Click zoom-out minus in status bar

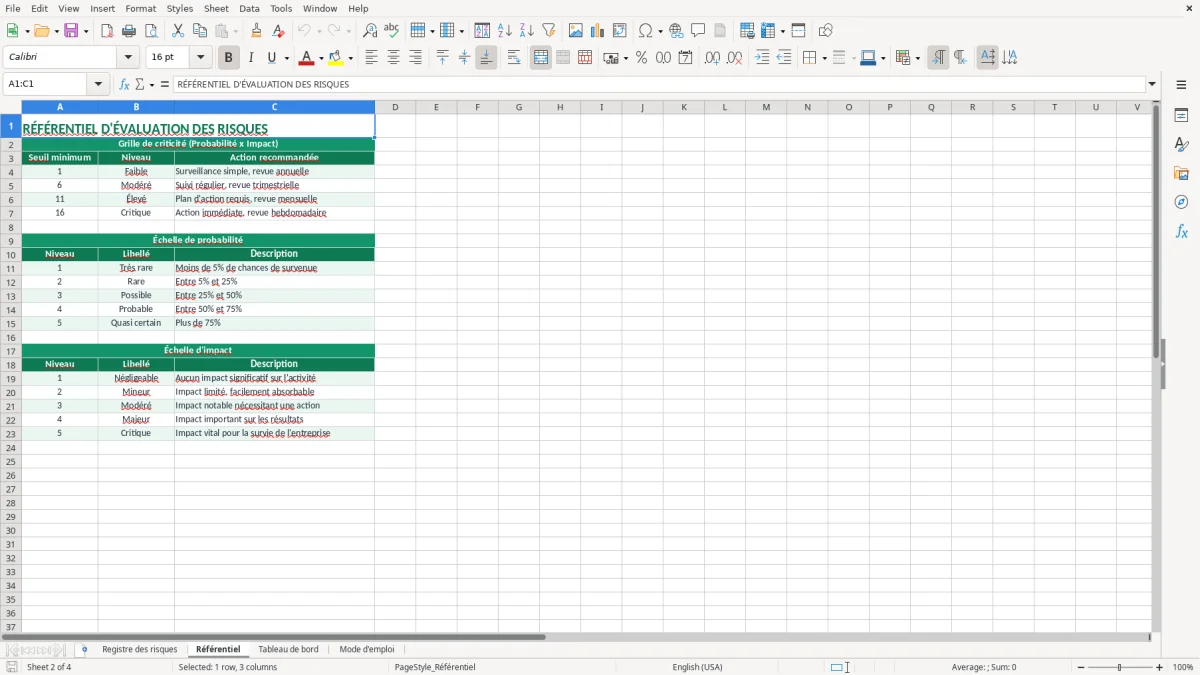(1080, 667)
